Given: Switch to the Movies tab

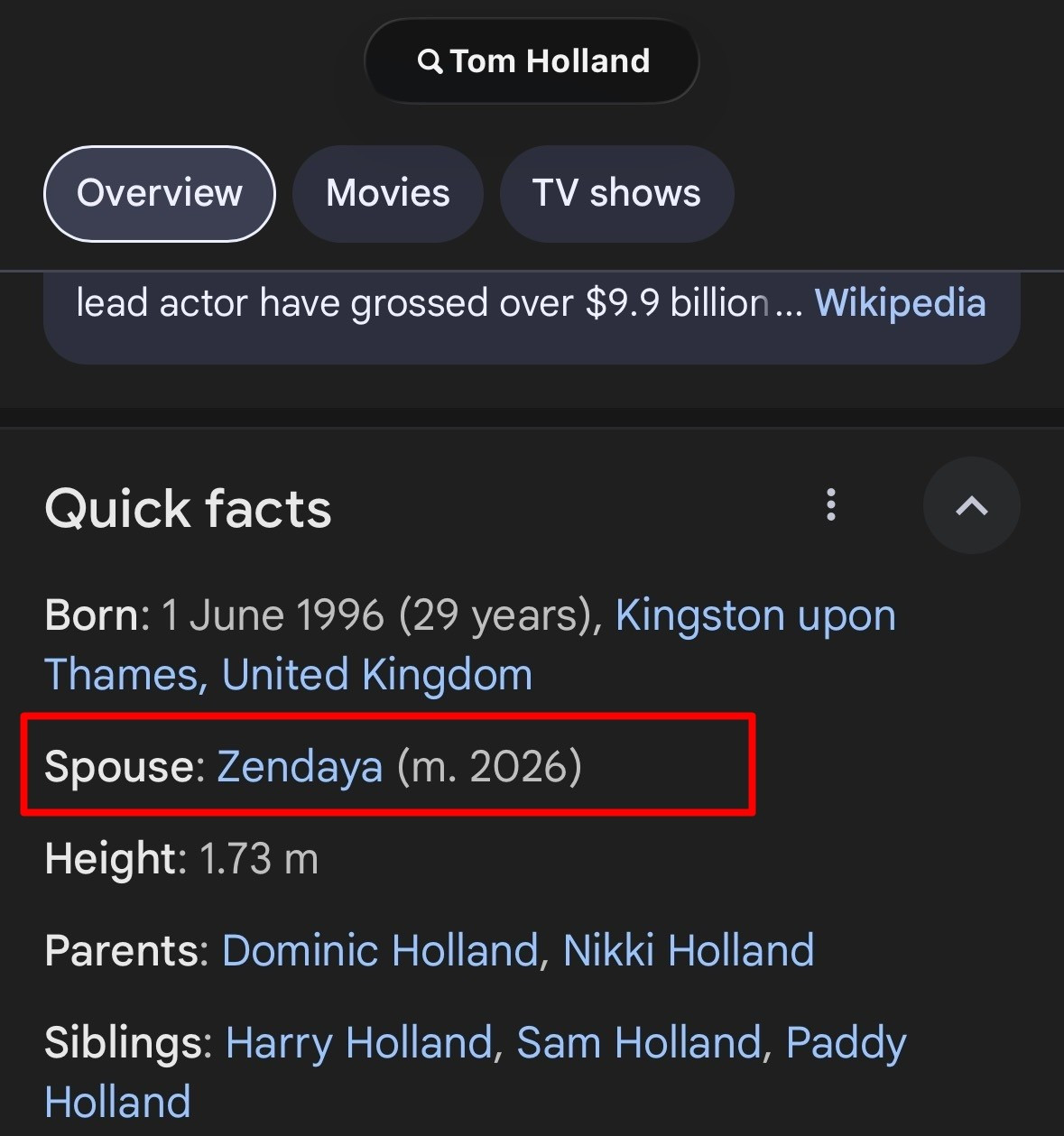Looking at the screenshot, I should 388,193.
